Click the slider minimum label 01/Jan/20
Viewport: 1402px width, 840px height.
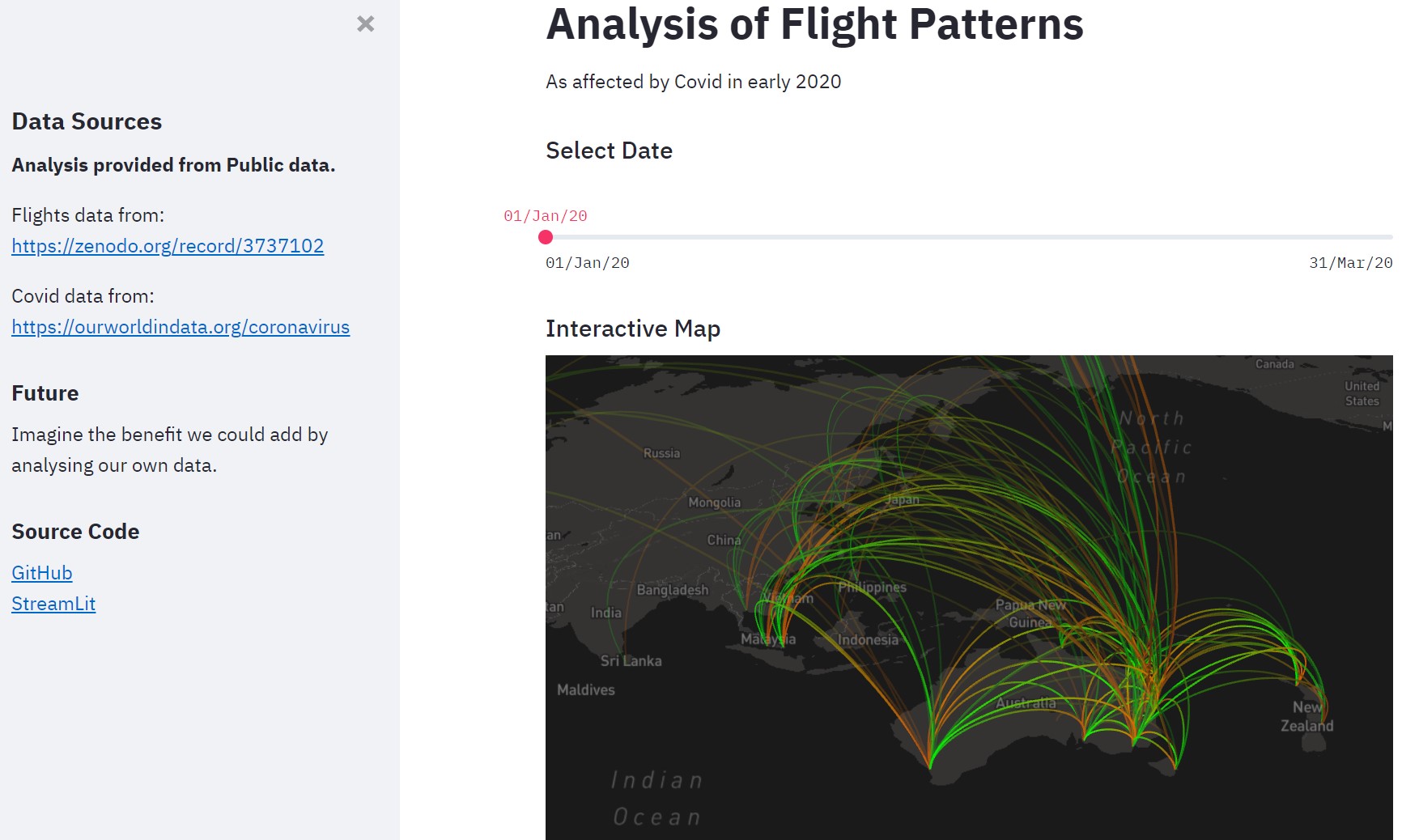[588, 263]
